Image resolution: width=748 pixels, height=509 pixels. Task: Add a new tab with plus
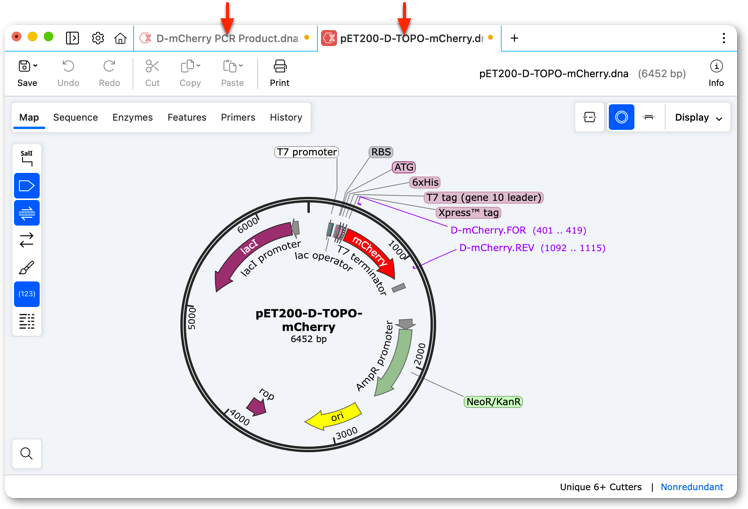(514, 38)
